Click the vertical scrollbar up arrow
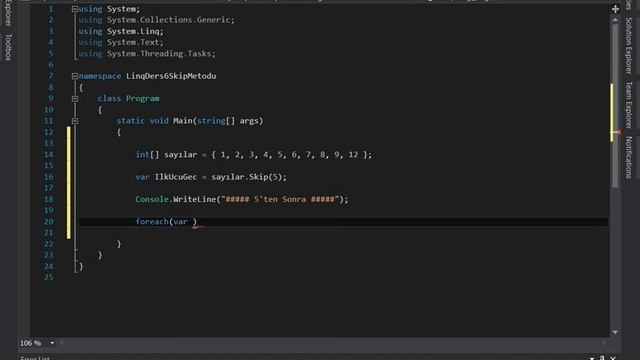The width and height of the screenshot is (640, 360). coord(615,20)
